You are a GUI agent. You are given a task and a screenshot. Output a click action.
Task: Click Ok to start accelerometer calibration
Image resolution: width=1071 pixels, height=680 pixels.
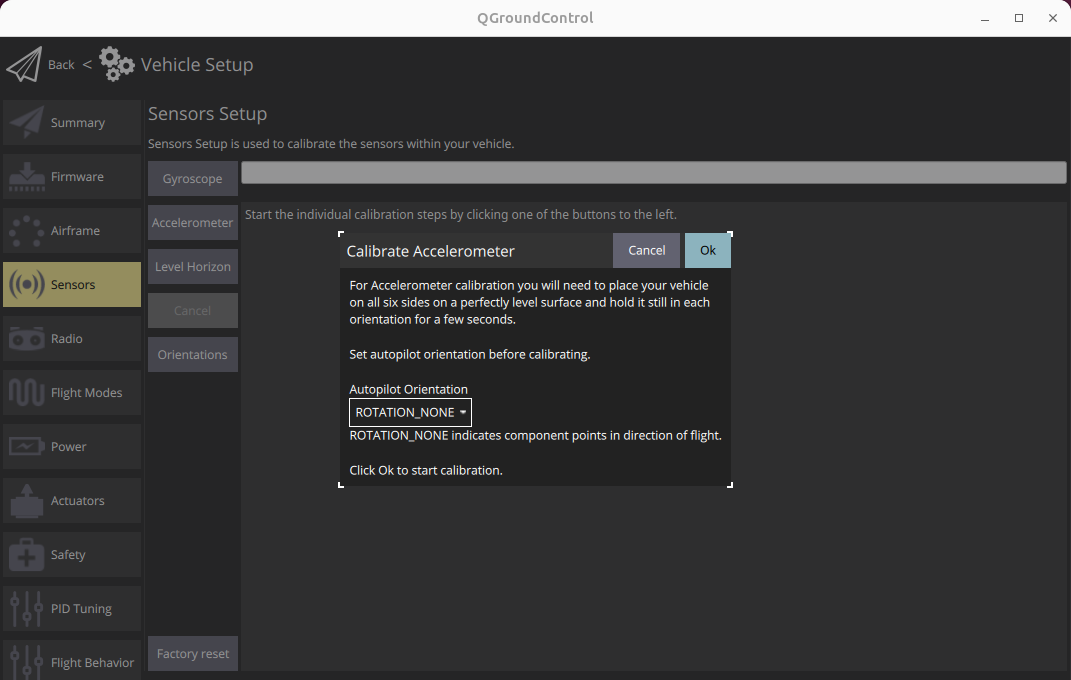(708, 251)
